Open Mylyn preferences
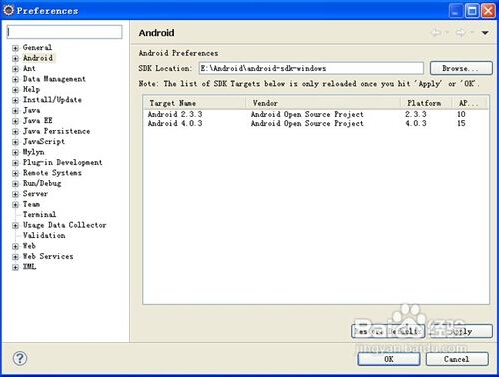501x378 pixels. 33,152
